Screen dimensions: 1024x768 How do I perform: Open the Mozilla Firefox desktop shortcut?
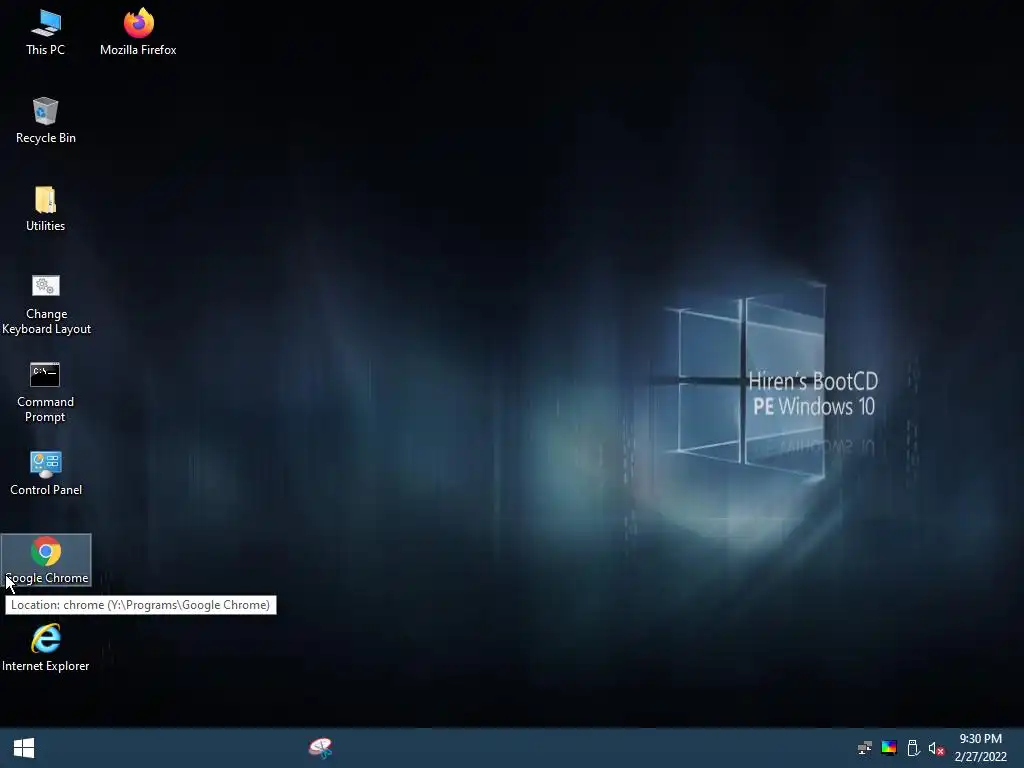[x=138, y=33]
